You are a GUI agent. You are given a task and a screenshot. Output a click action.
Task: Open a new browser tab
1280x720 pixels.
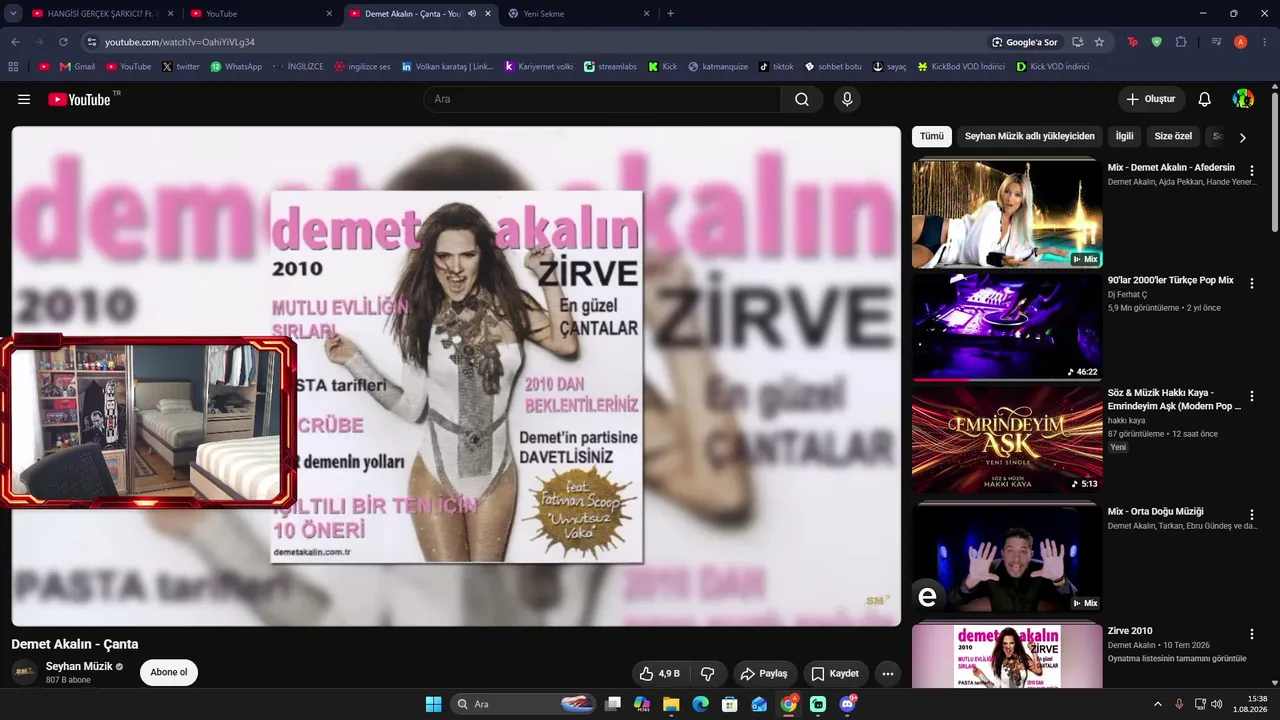click(x=670, y=14)
